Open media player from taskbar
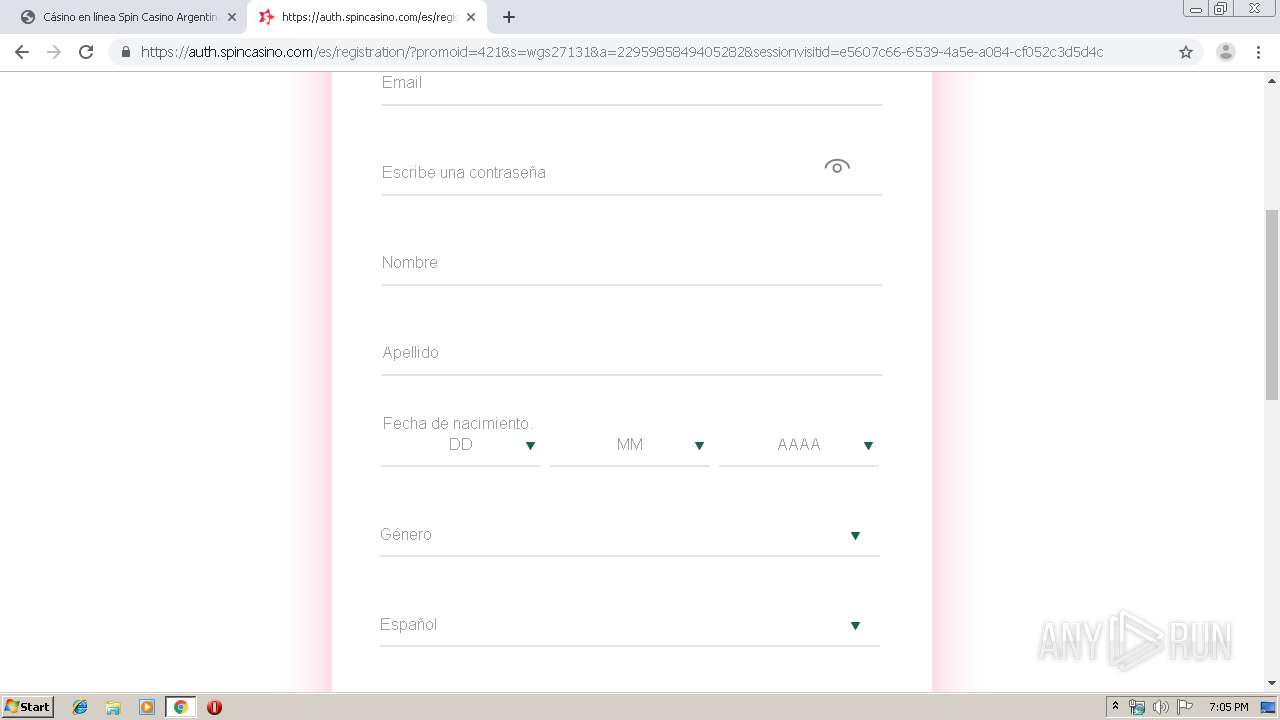This screenshot has width=1280, height=720. pyautogui.click(x=147, y=707)
